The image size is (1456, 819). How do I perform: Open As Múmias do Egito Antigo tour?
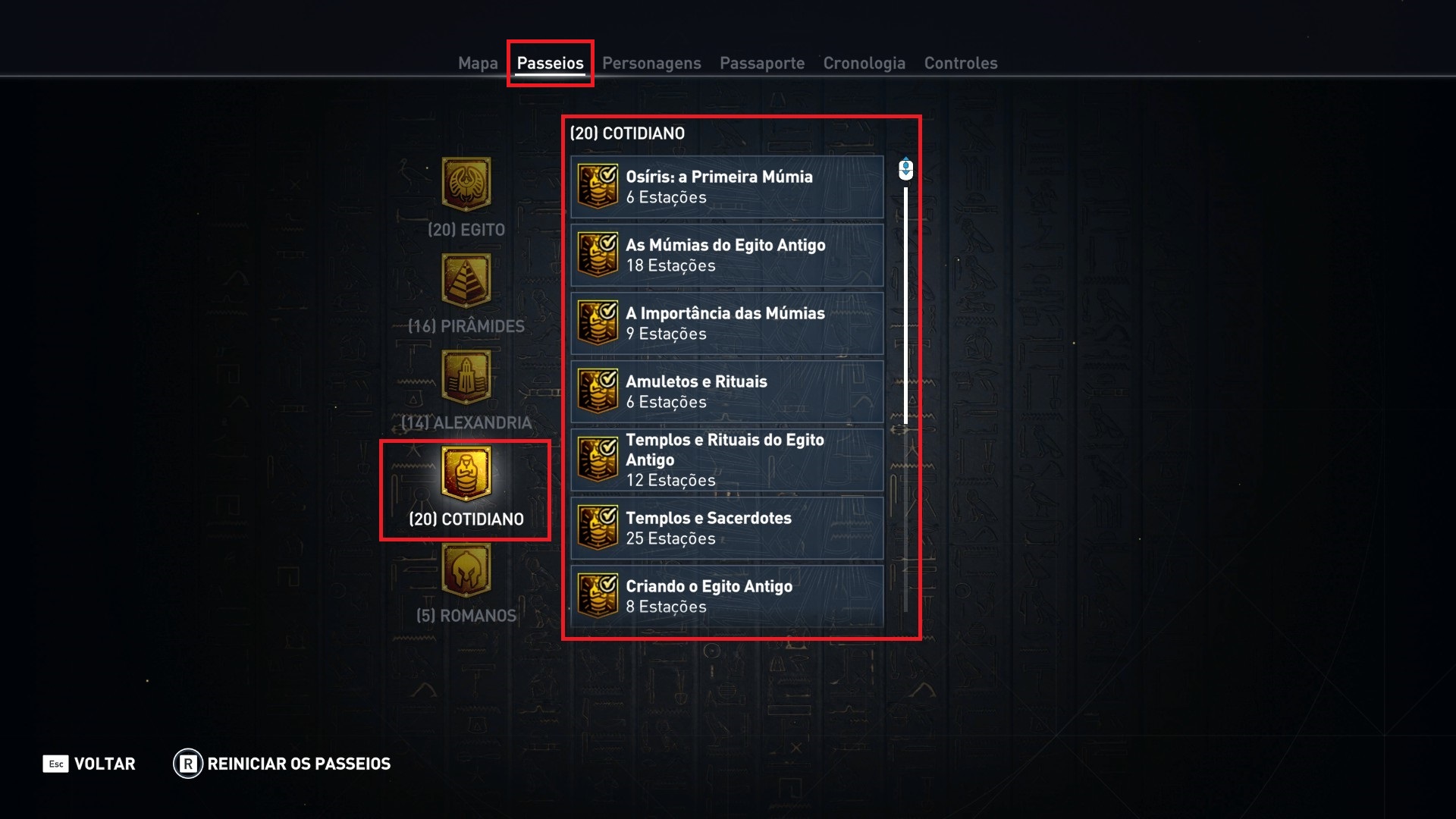[727, 255]
